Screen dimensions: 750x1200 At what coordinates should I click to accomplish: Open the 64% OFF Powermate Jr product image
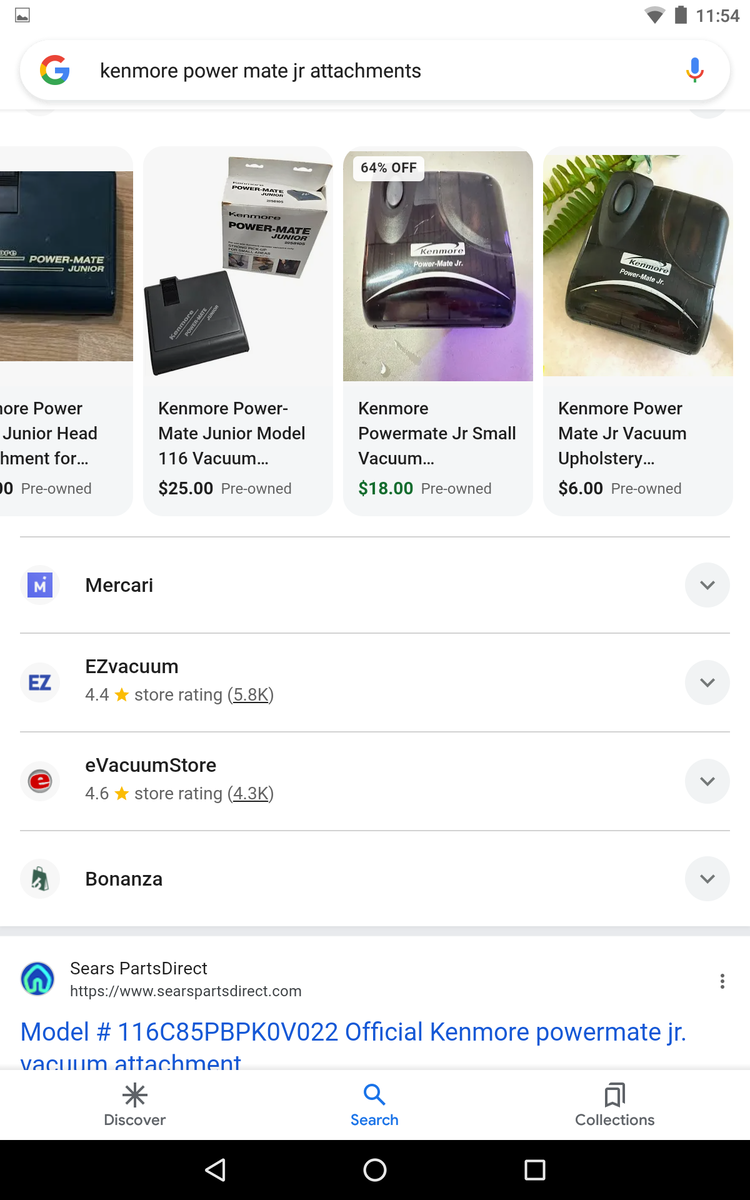point(438,266)
